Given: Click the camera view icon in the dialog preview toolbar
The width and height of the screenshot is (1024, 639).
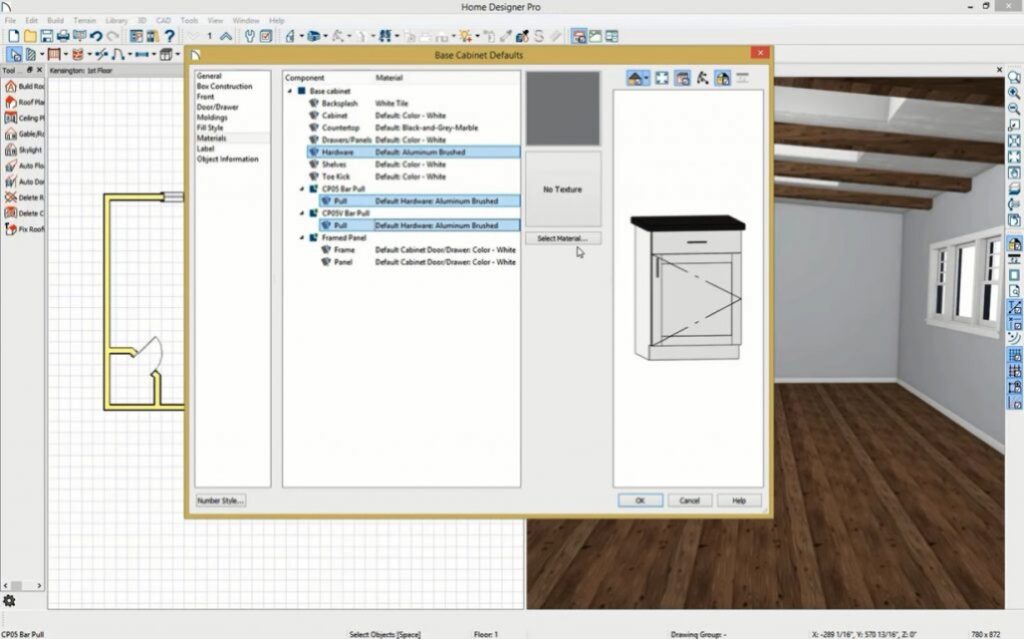Looking at the screenshot, I should [x=682, y=77].
